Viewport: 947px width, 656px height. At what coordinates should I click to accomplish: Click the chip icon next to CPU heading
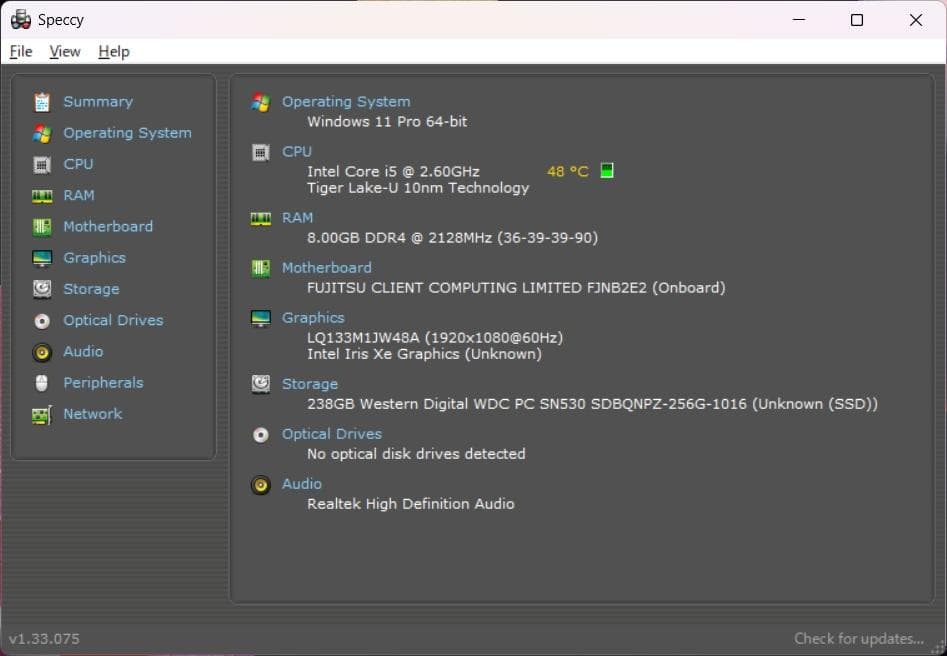[x=259, y=151]
